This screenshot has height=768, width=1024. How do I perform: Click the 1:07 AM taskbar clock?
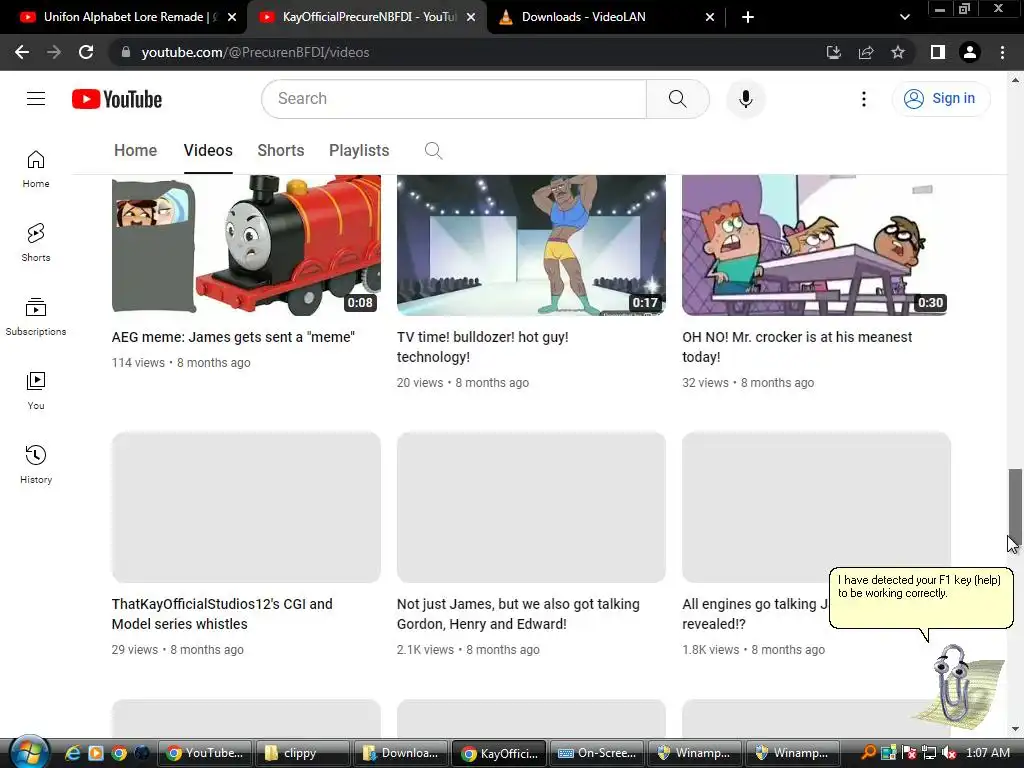tap(987, 753)
